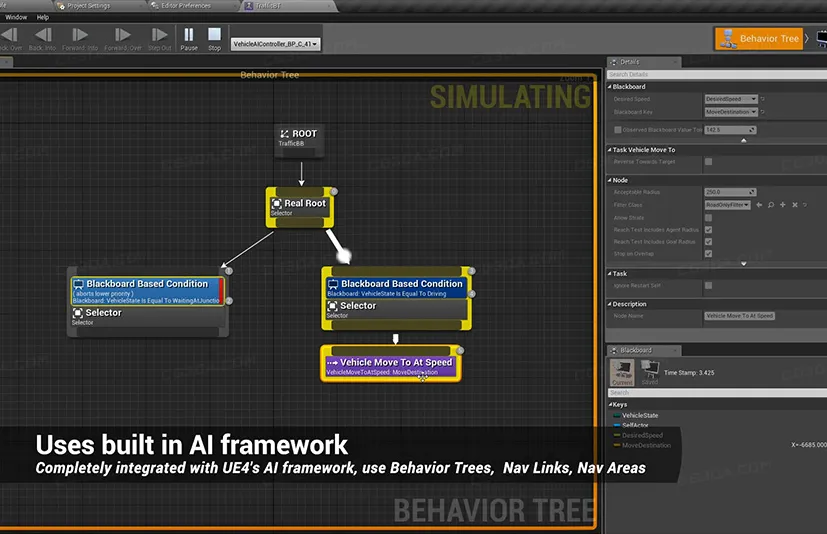
Task: Collapse the Keys list
Action: point(610,405)
